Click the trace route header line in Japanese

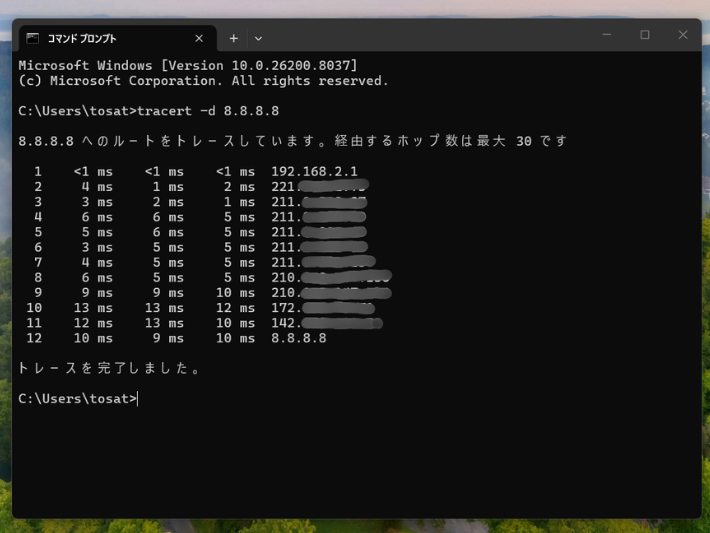292,141
